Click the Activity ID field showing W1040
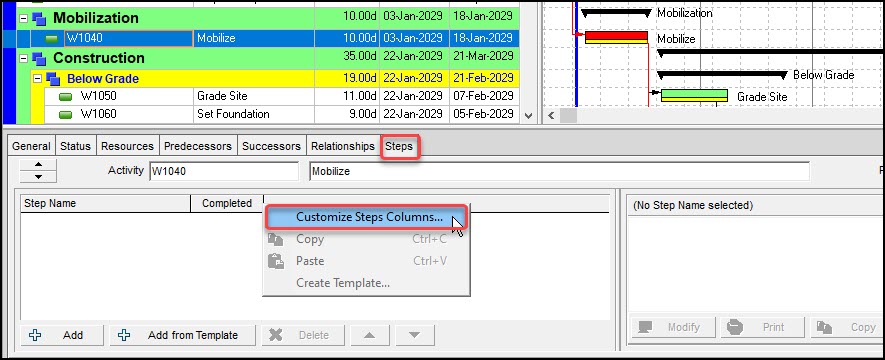Viewport: 885px width, 360px height. click(x=224, y=171)
